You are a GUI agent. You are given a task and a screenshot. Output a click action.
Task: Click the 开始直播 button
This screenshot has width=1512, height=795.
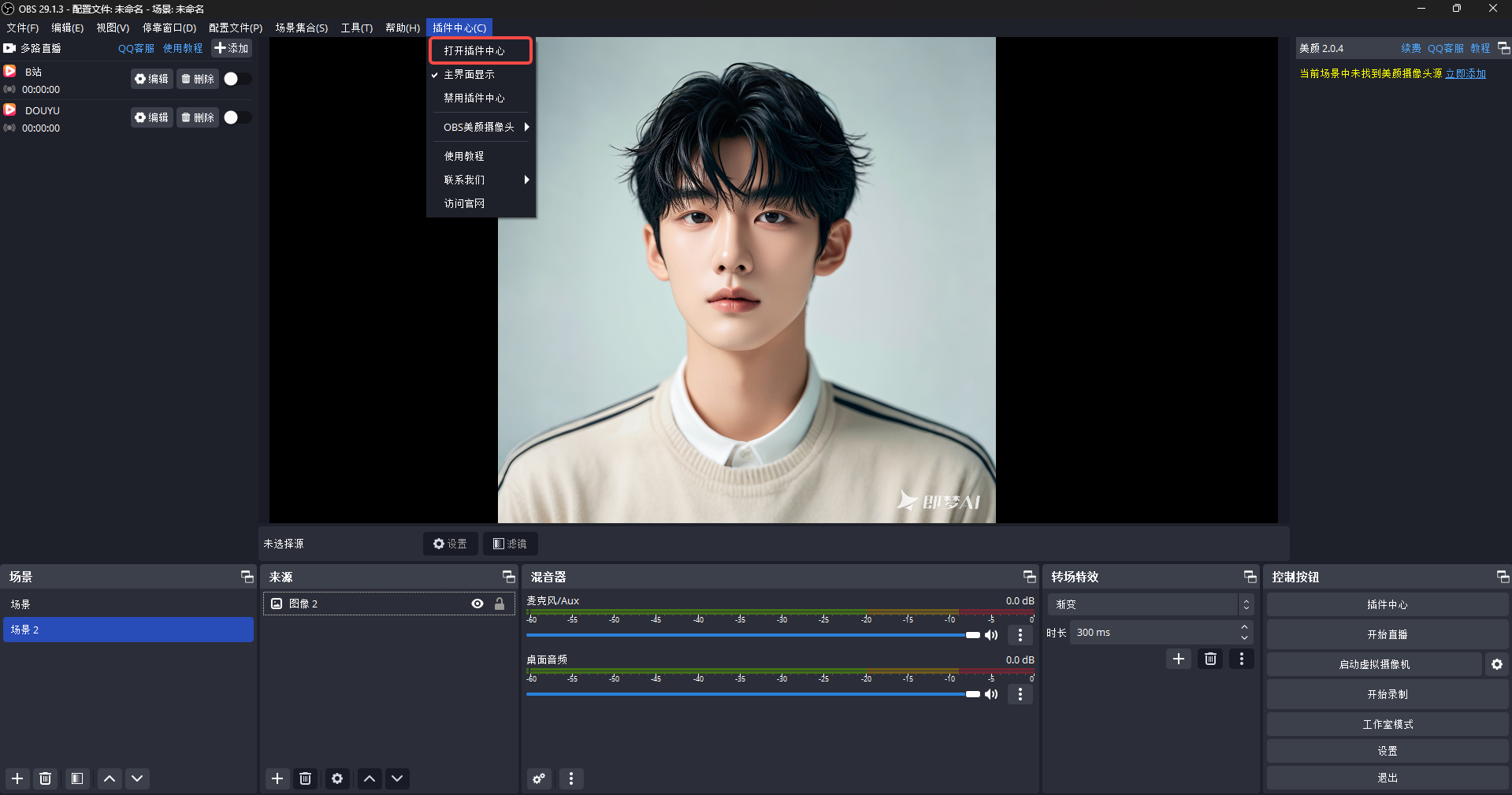tap(1387, 634)
